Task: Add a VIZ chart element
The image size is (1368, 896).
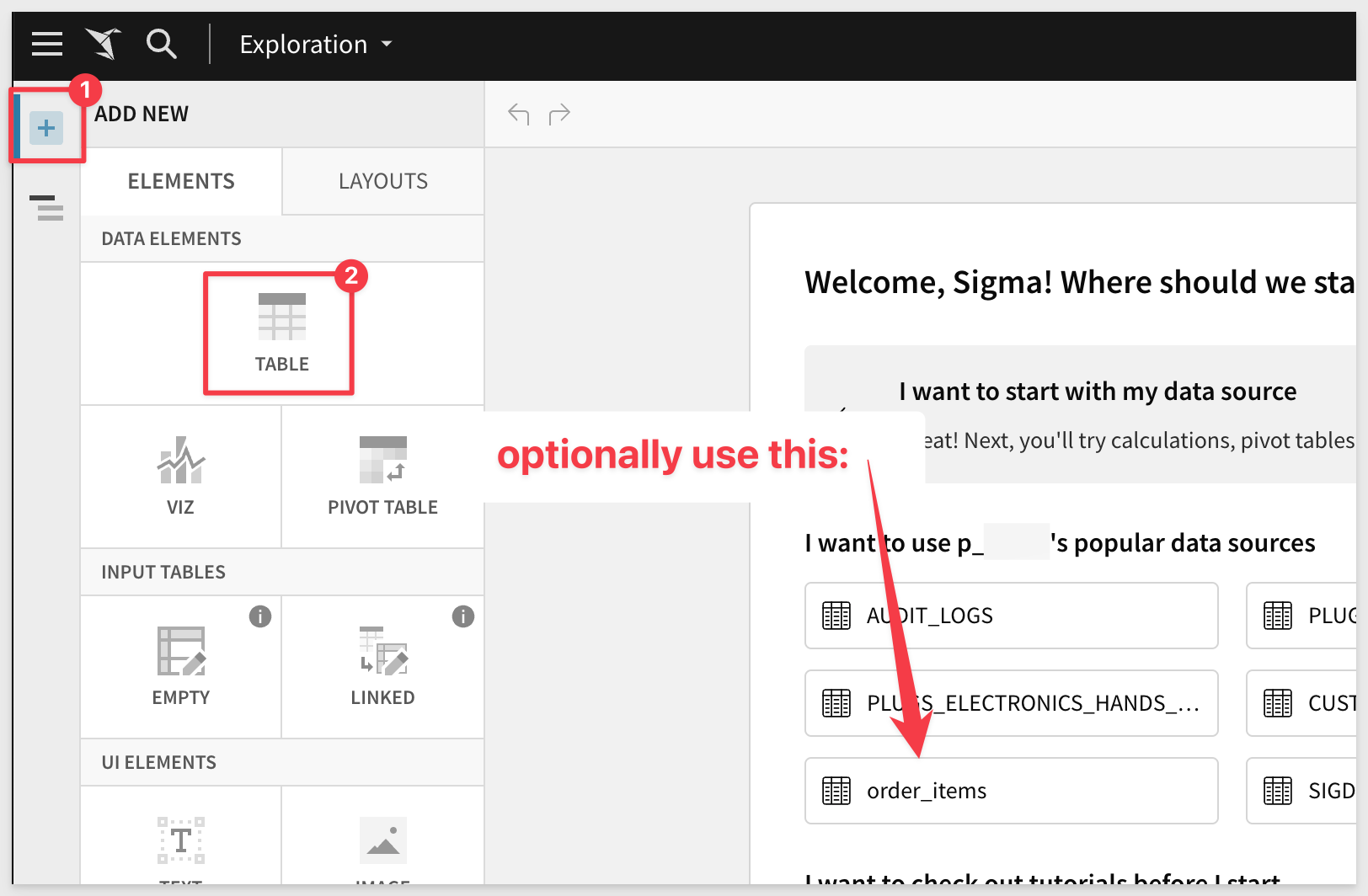Action: (x=180, y=477)
